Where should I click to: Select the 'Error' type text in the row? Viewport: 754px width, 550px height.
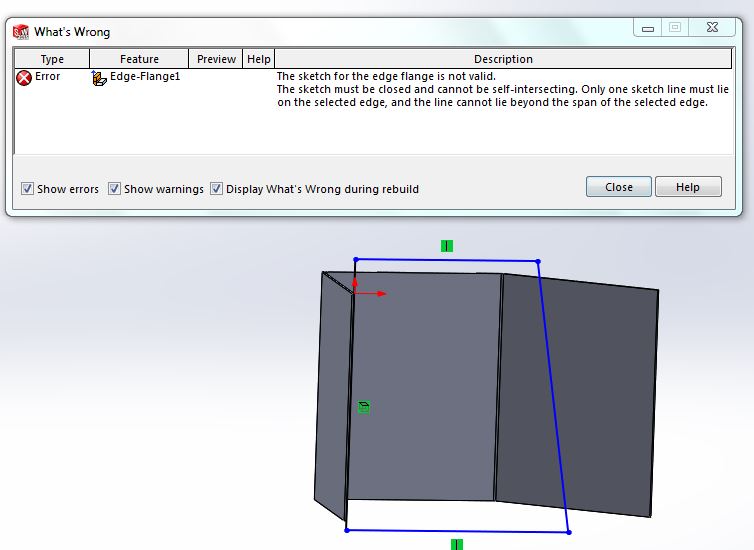48,76
